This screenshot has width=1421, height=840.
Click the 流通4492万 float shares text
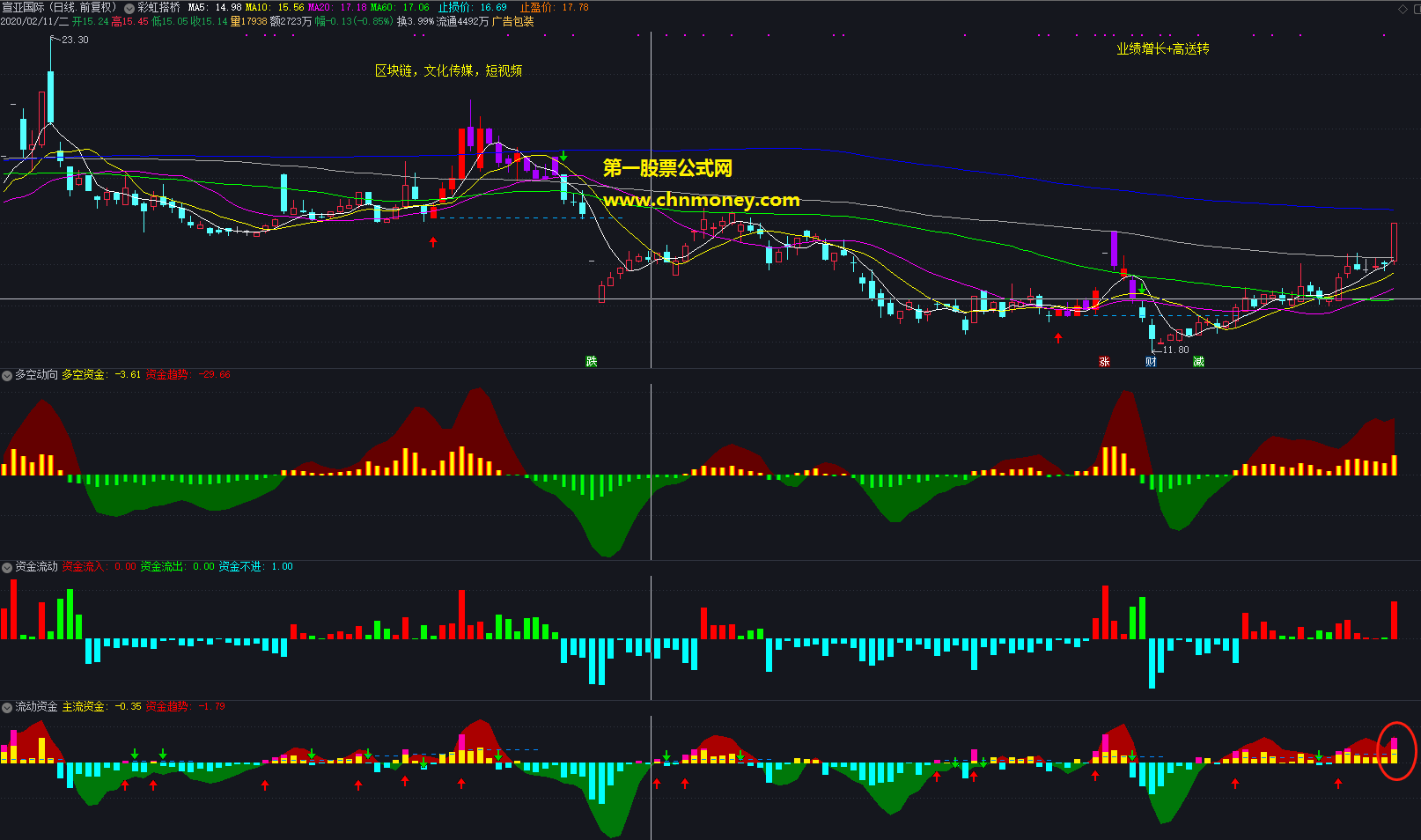462,21
